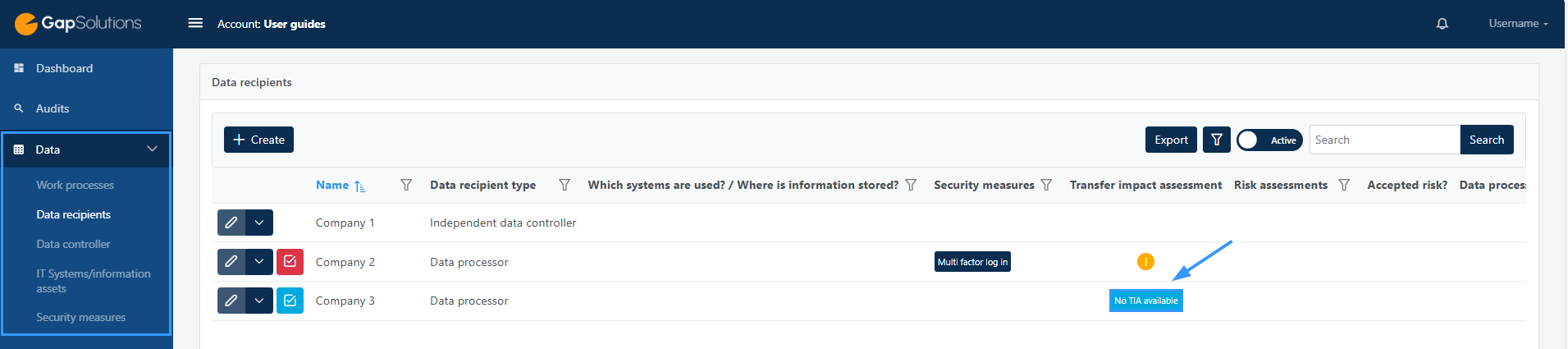Open the Company 2 row actions dropdown
This screenshot has width=1568, height=349.
[259, 262]
